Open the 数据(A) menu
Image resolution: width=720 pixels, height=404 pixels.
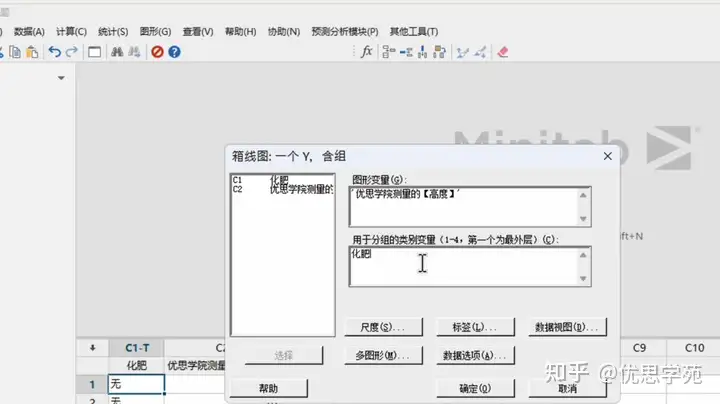(29, 32)
